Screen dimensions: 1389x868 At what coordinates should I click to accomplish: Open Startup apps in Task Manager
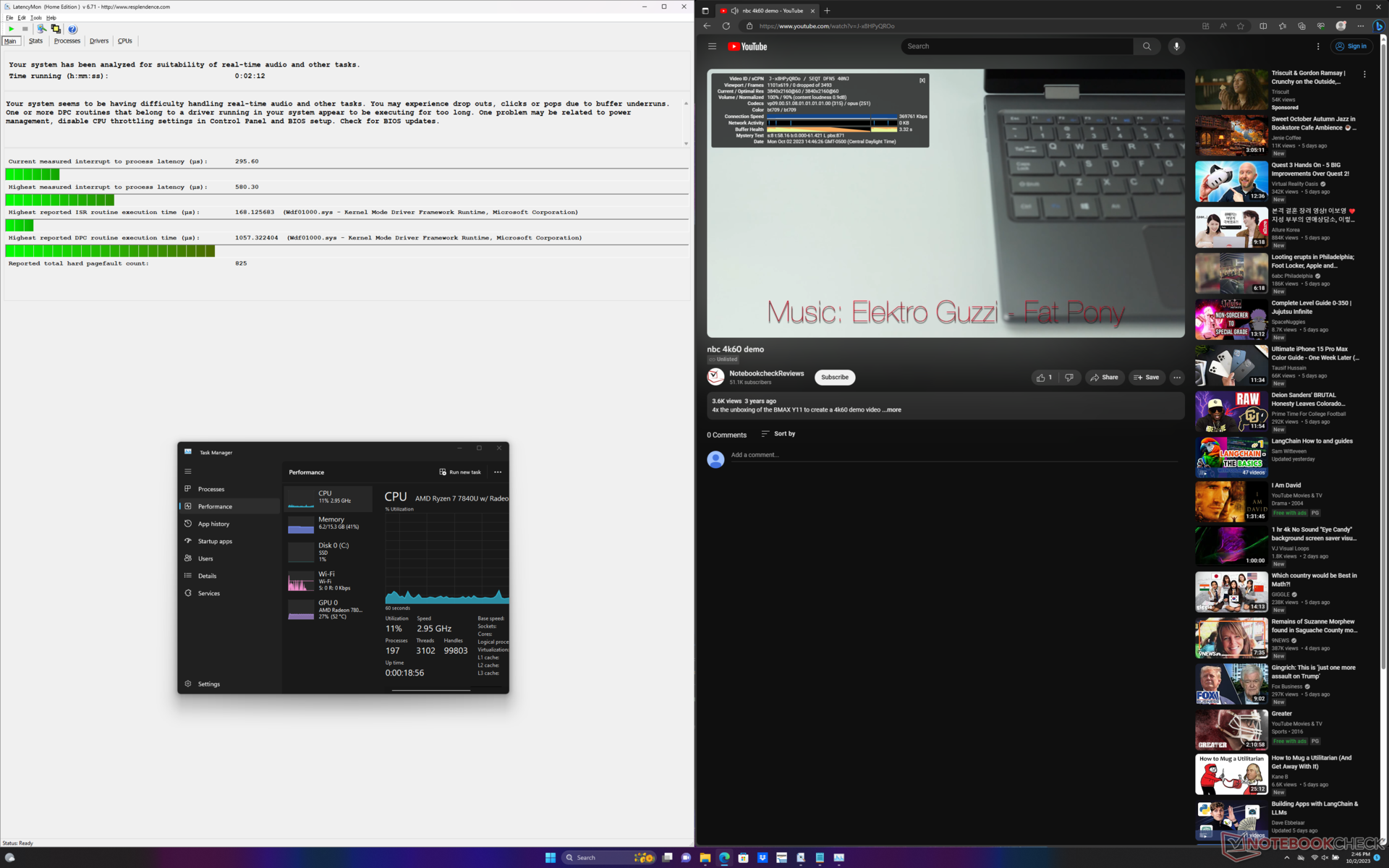pyautogui.click(x=229, y=541)
